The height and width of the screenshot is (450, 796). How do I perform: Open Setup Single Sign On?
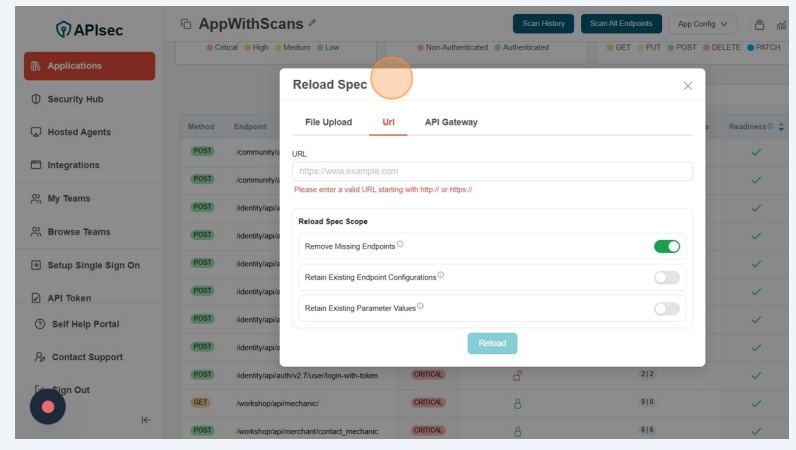93,265
